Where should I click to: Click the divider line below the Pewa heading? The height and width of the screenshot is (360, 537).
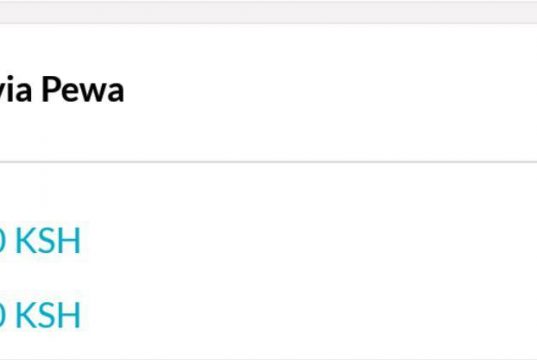268,161
